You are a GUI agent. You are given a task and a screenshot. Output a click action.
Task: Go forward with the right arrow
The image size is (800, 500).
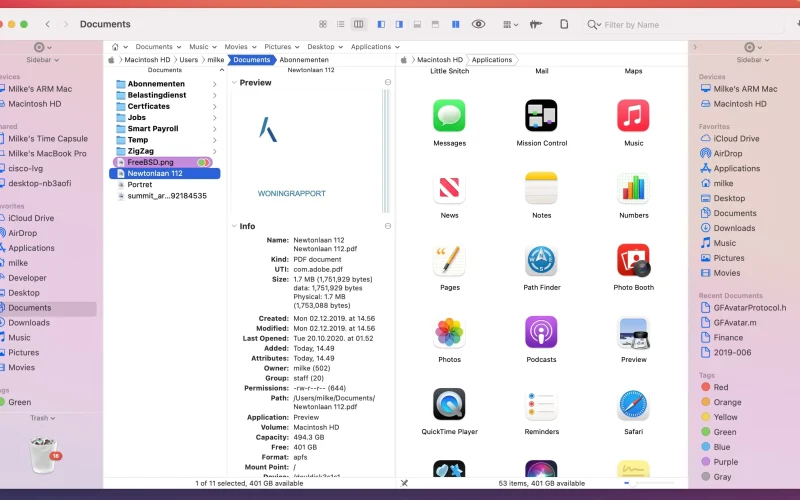[x=65, y=24]
